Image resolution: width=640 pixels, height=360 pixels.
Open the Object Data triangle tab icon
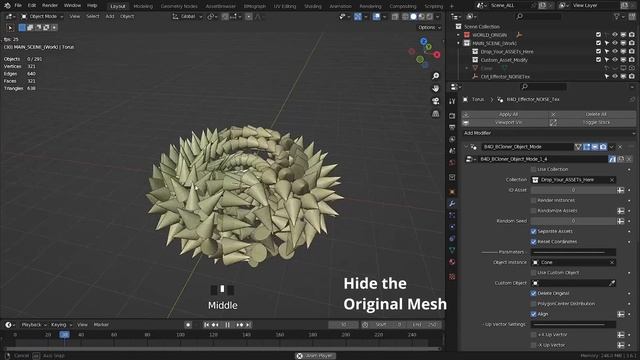[x=452, y=250]
